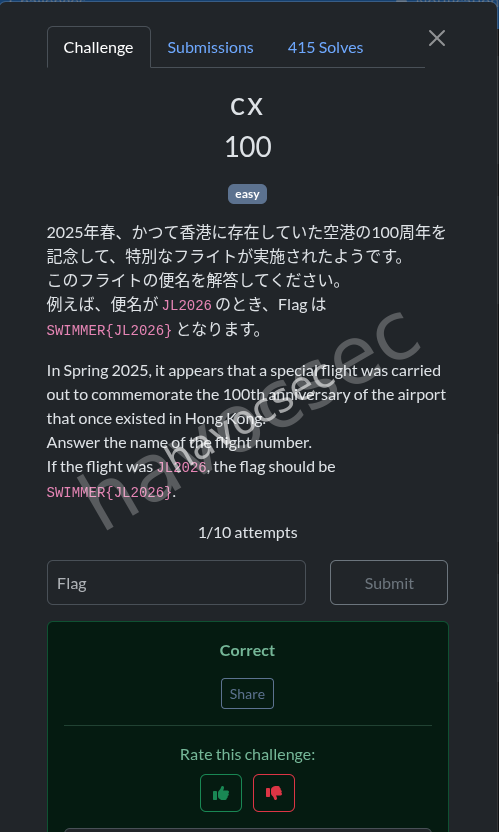Screen dimensions: 499x832
Task: Click the CX challenge title
Action: point(247,107)
